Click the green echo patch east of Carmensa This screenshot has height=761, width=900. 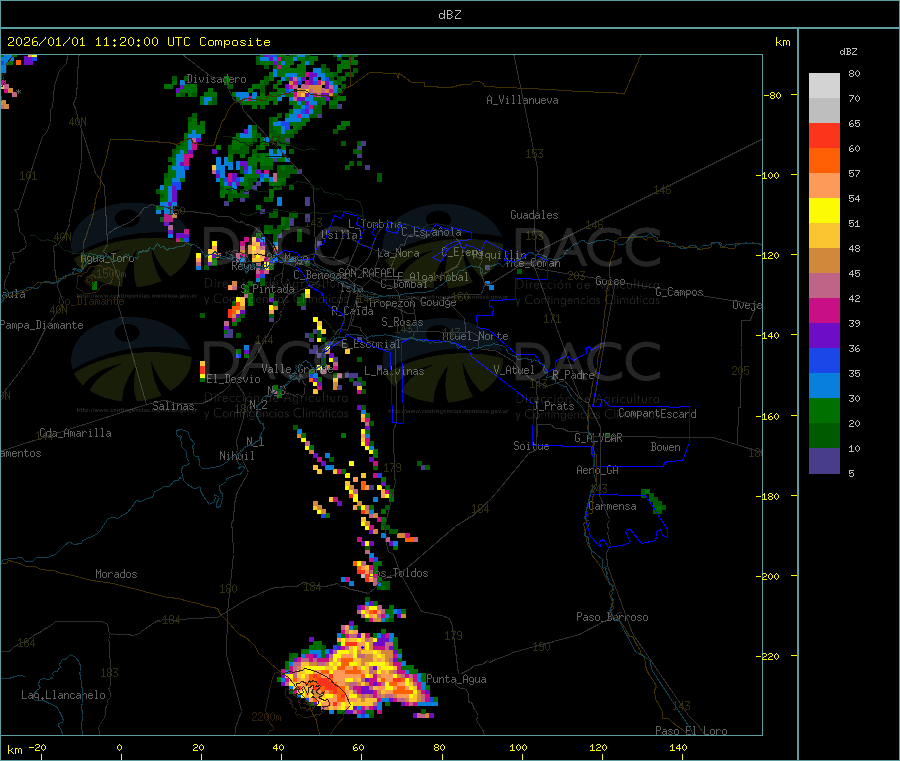point(654,500)
